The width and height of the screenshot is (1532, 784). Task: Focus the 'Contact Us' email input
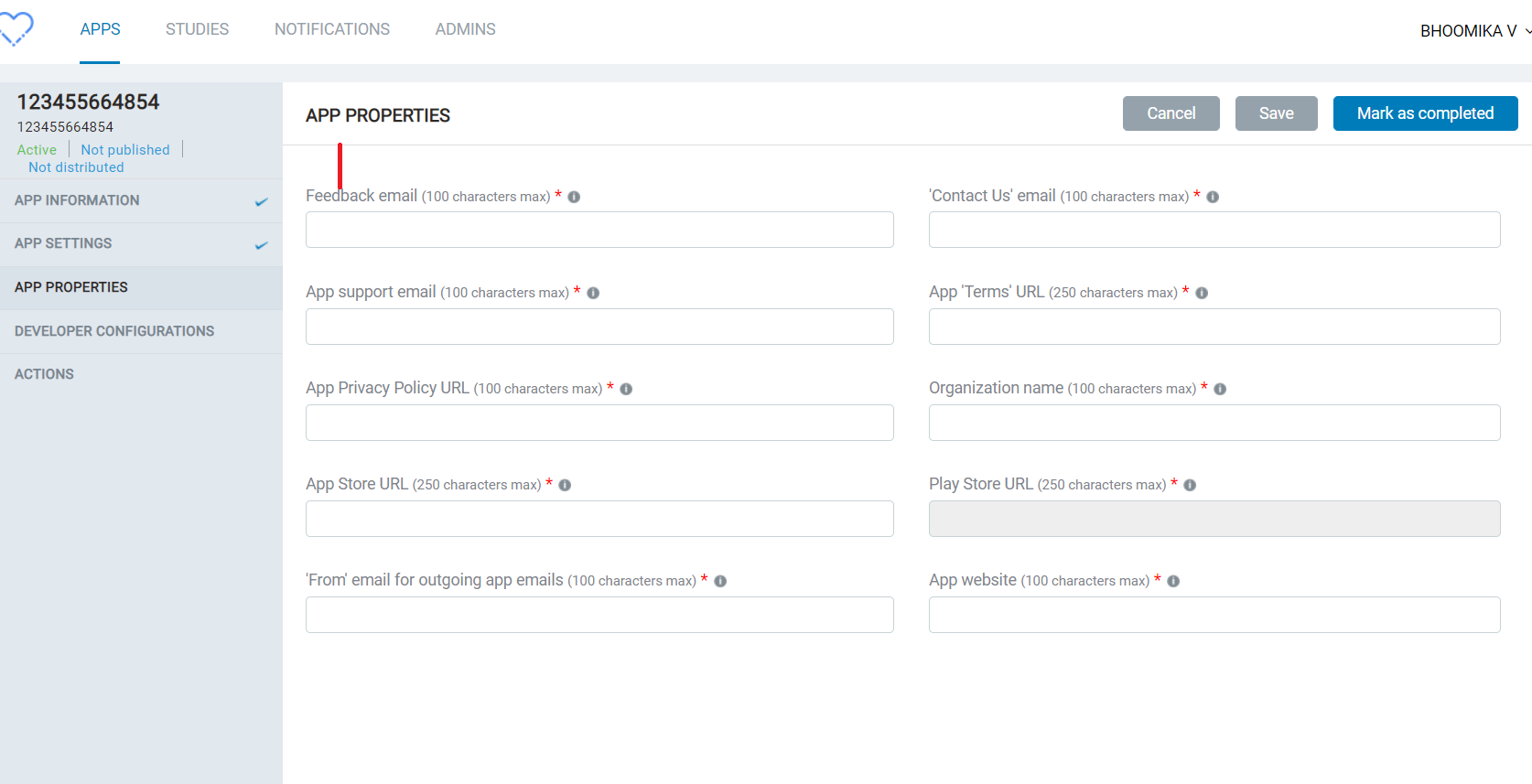[1214, 230]
